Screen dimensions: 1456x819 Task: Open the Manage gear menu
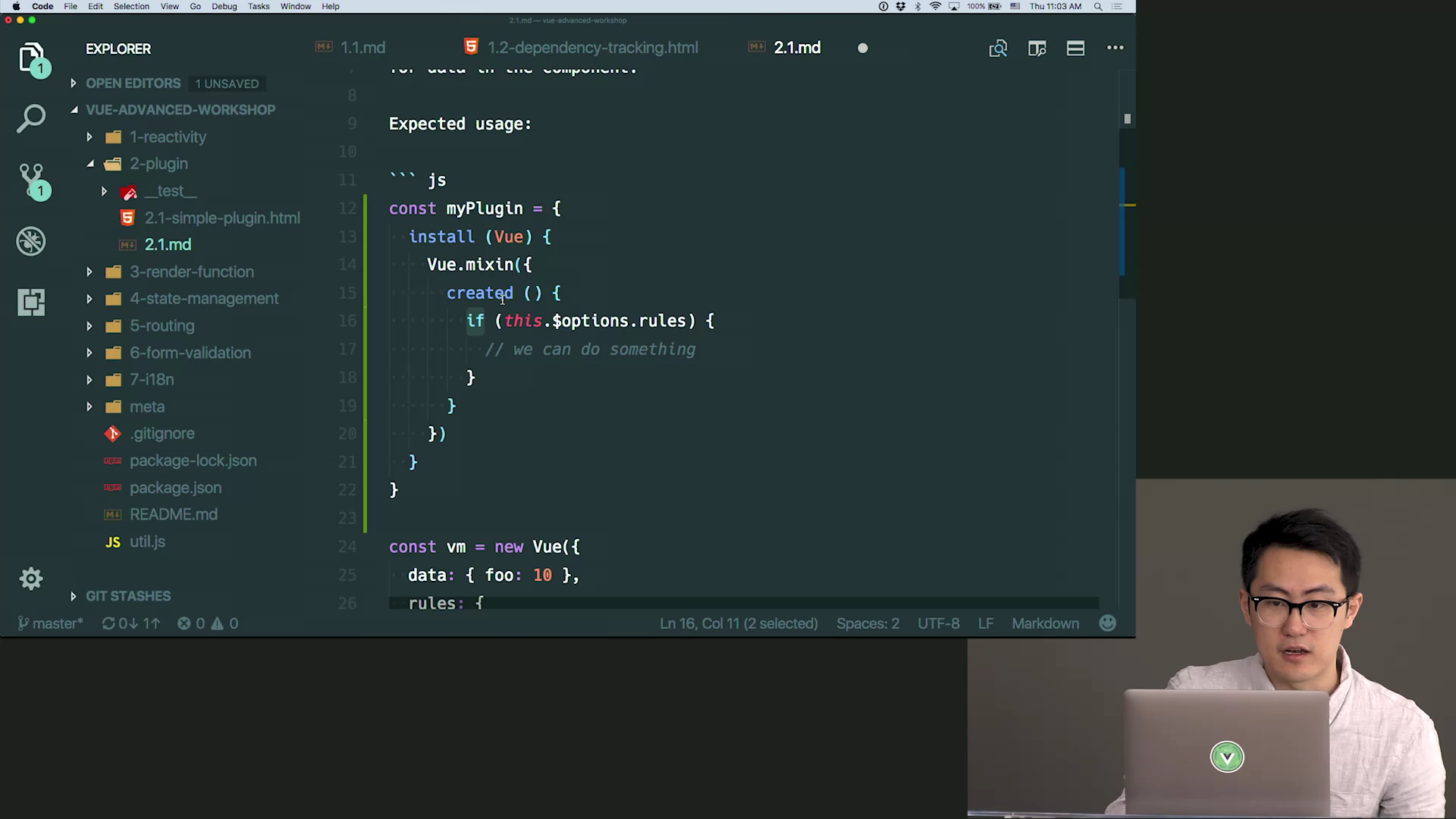click(31, 579)
